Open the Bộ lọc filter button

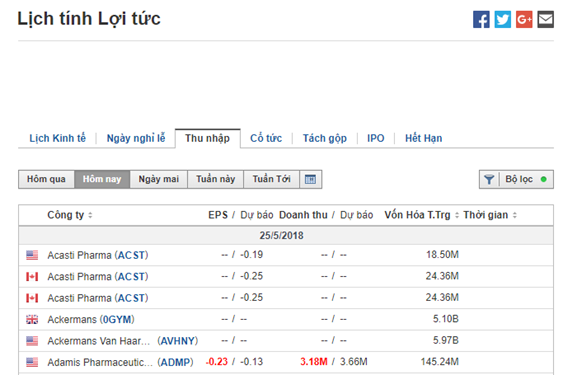point(516,179)
